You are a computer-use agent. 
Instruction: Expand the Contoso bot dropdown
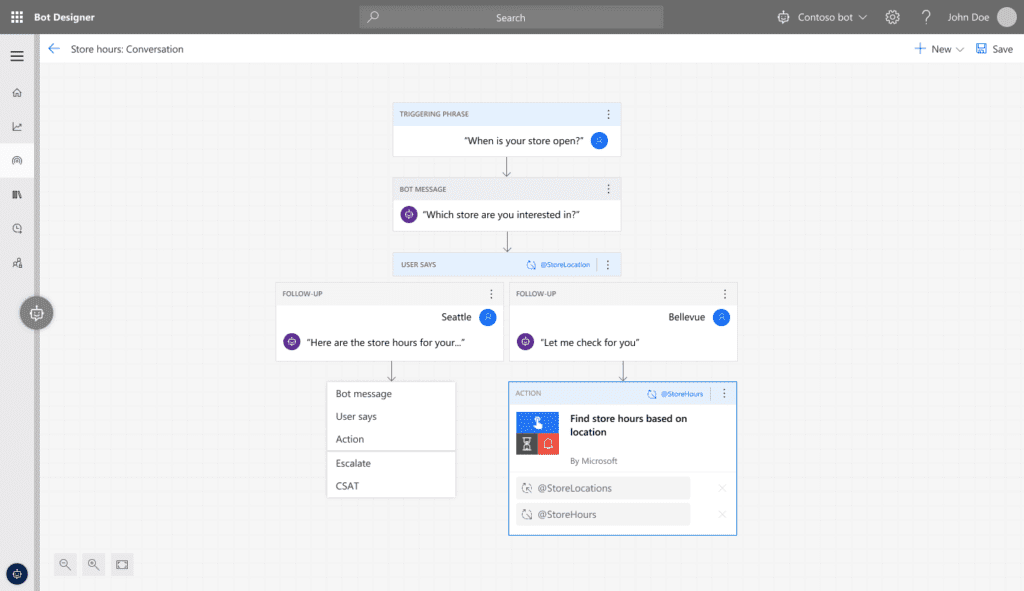pyautogui.click(x=823, y=17)
